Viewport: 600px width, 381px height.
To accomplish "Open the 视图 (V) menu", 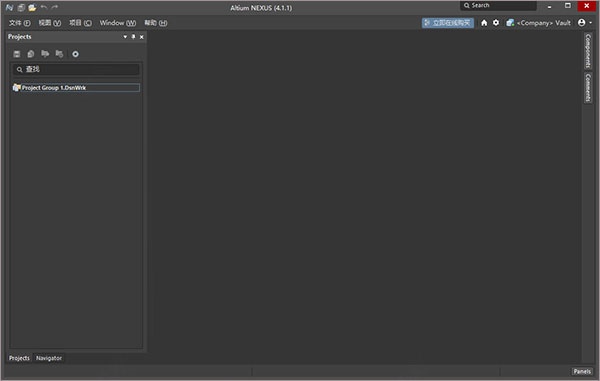I will (50, 23).
